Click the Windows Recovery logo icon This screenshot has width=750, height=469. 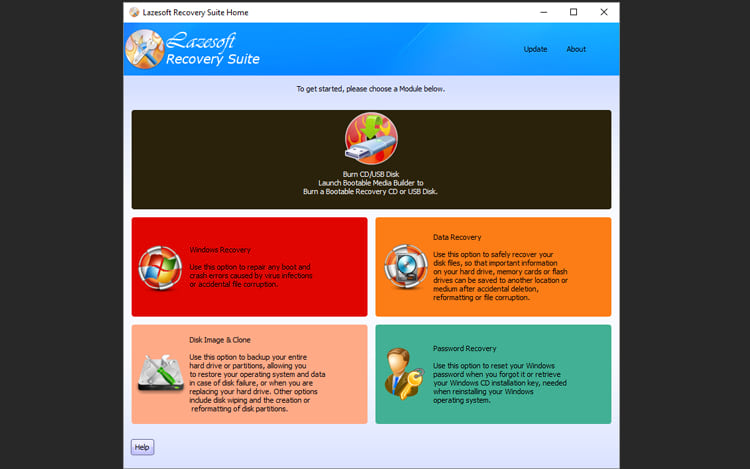(x=160, y=267)
